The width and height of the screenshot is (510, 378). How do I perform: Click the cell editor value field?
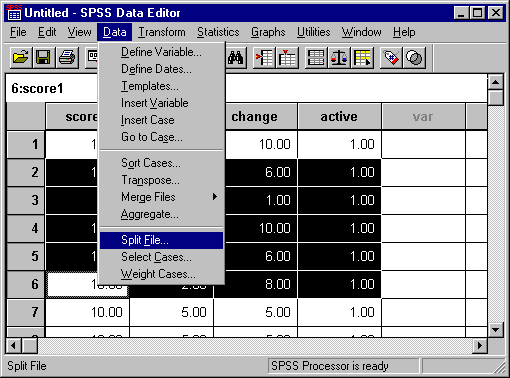coord(356,88)
